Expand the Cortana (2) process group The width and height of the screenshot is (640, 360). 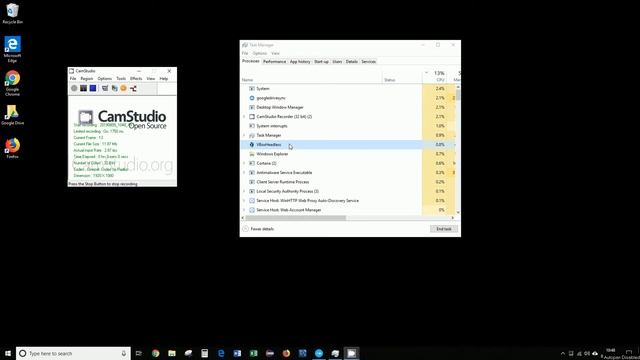tap(244, 163)
